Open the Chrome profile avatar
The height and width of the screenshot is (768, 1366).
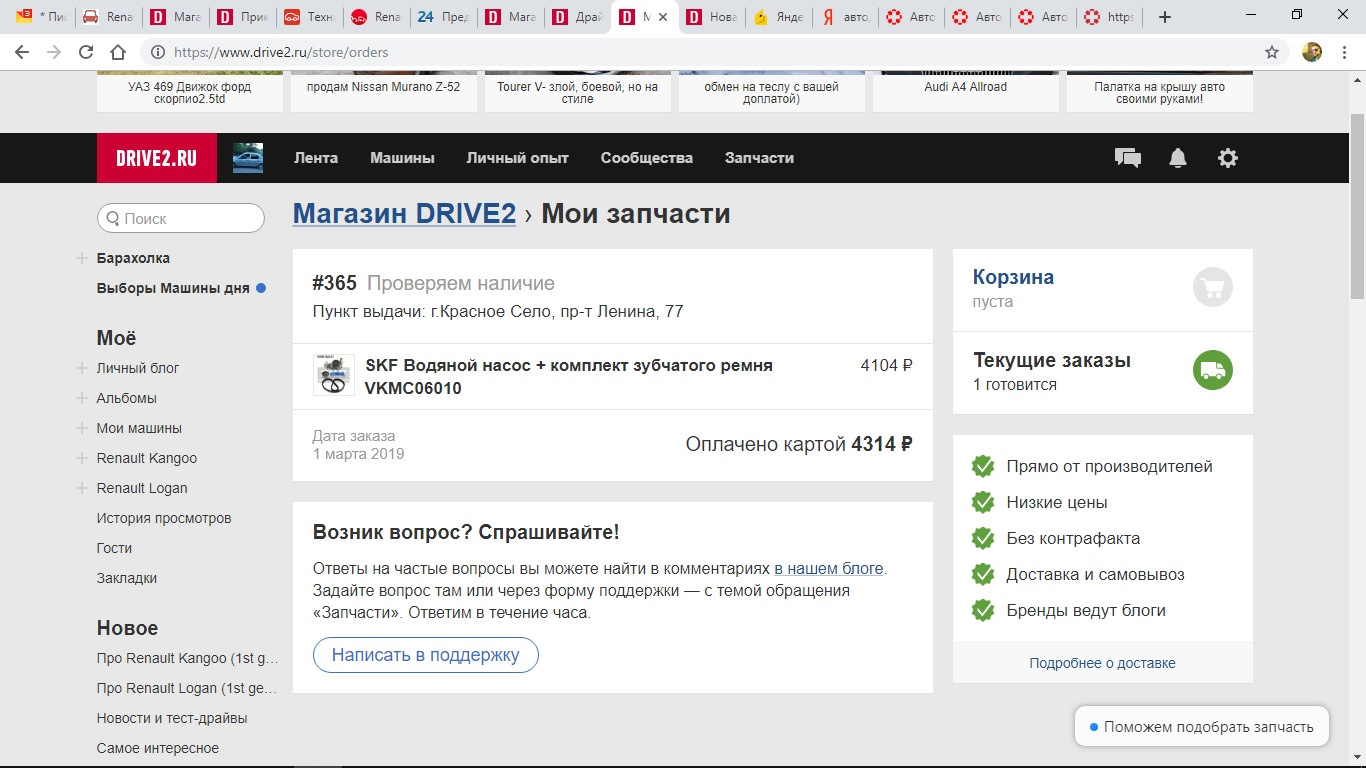pos(1312,52)
